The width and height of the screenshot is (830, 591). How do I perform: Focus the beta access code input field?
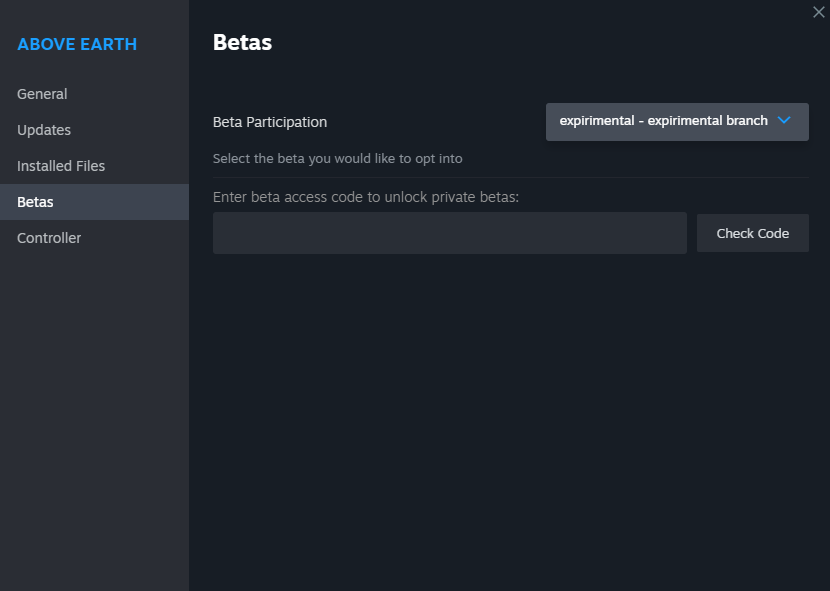449,233
